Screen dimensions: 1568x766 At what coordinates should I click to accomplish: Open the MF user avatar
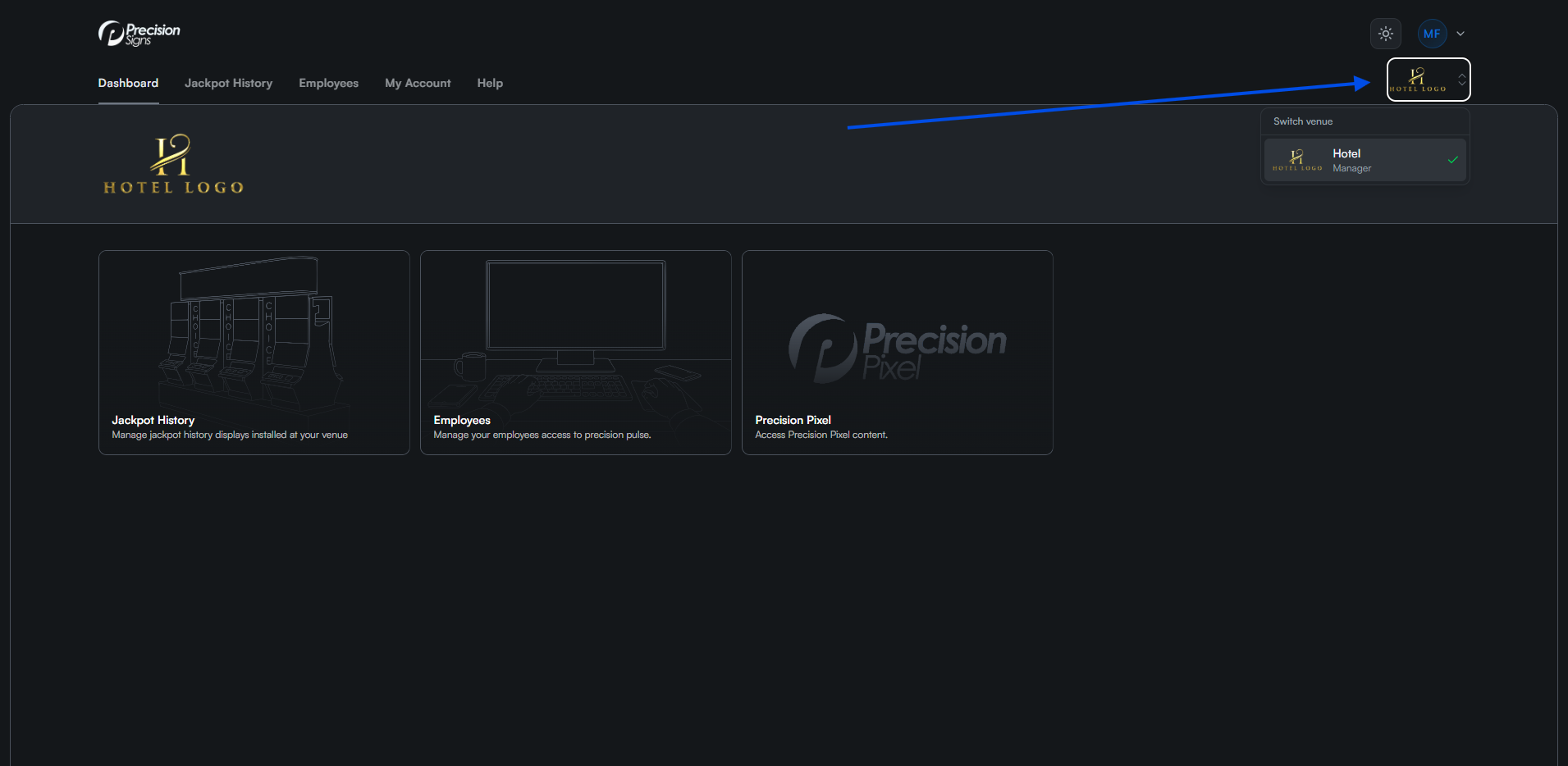click(x=1432, y=34)
